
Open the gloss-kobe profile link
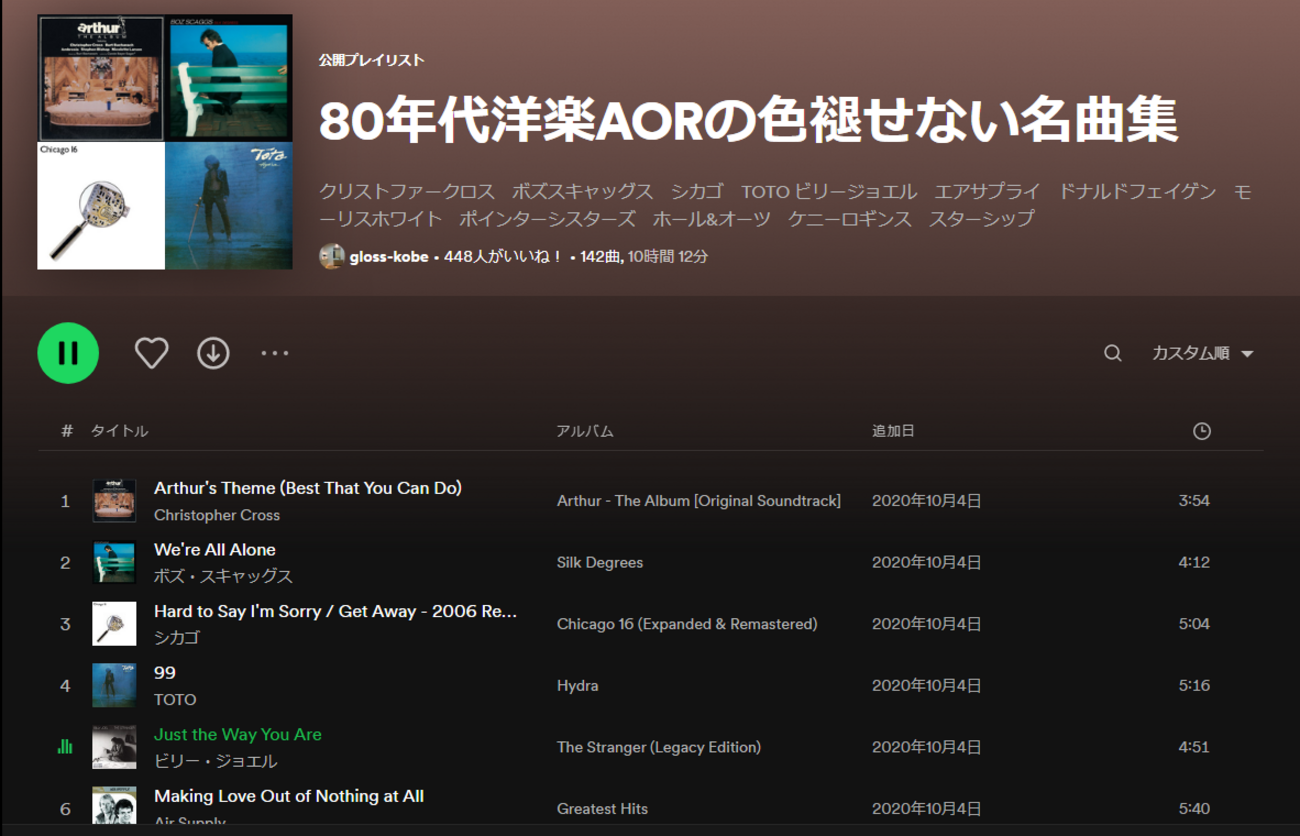389,257
